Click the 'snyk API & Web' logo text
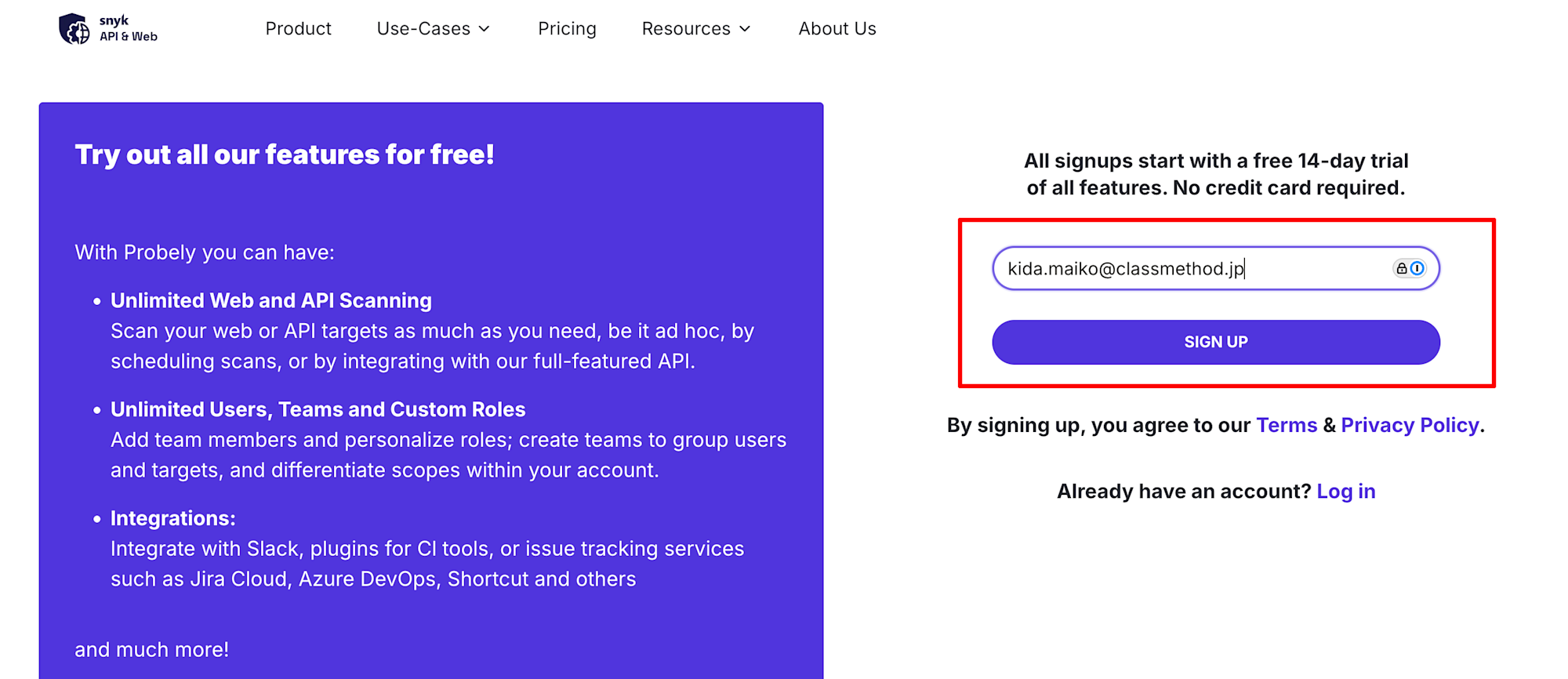Viewport: 1568px width, 679px height. point(129,28)
